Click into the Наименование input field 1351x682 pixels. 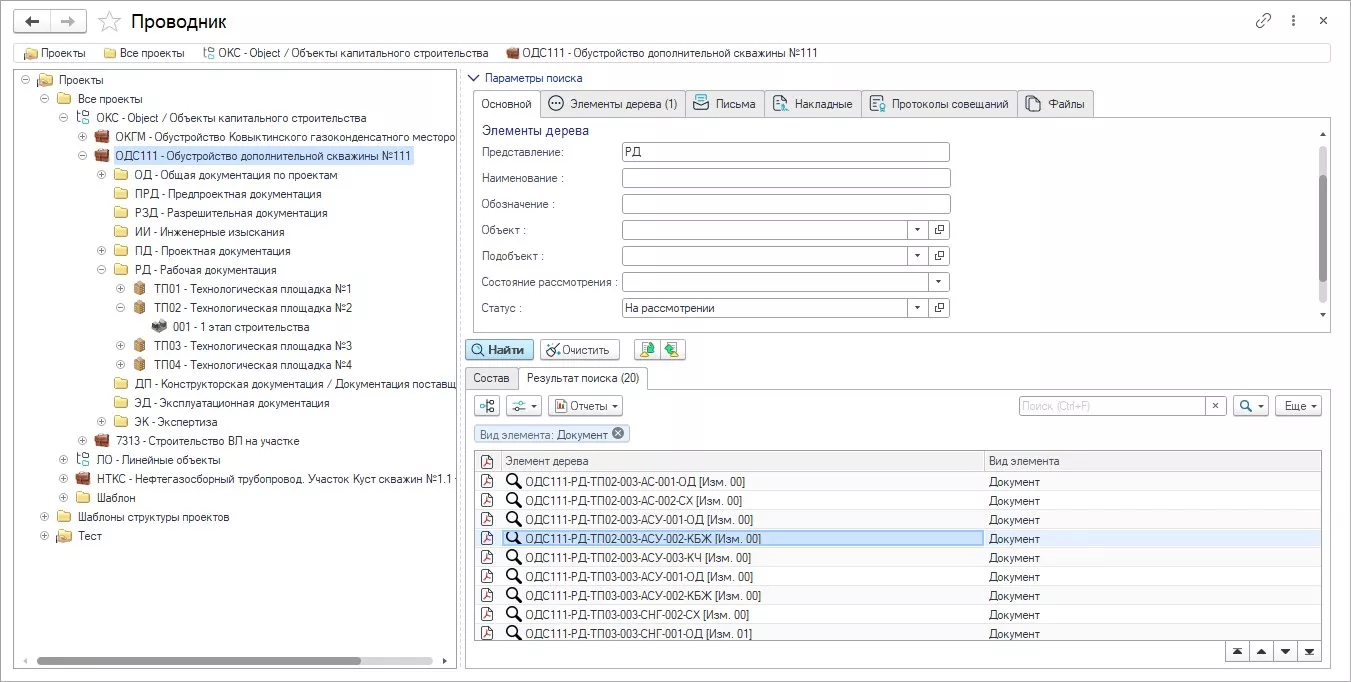785,178
